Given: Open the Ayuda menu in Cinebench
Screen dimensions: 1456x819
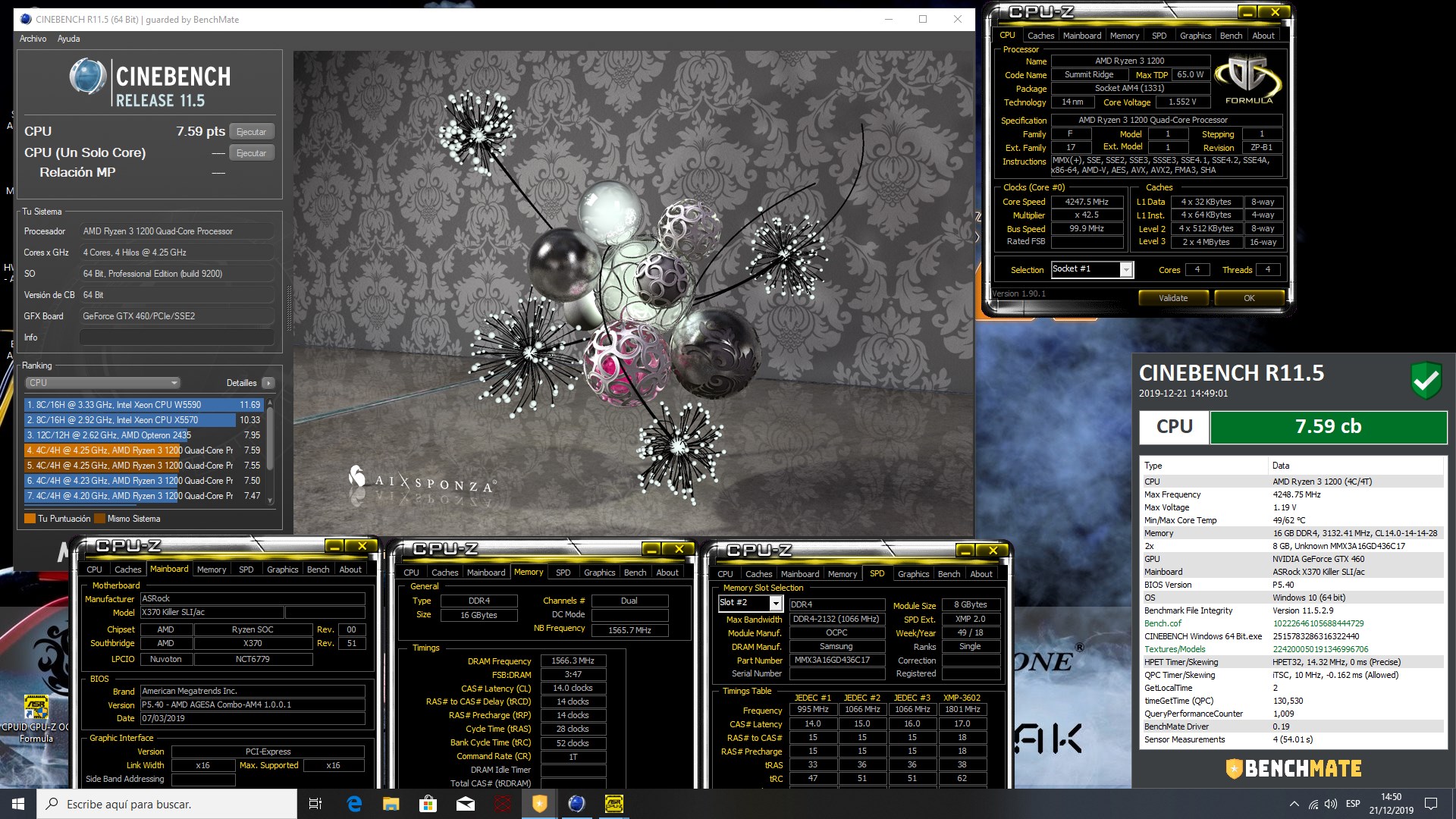Looking at the screenshot, I should pyautogui.click(x=68, y=39).
